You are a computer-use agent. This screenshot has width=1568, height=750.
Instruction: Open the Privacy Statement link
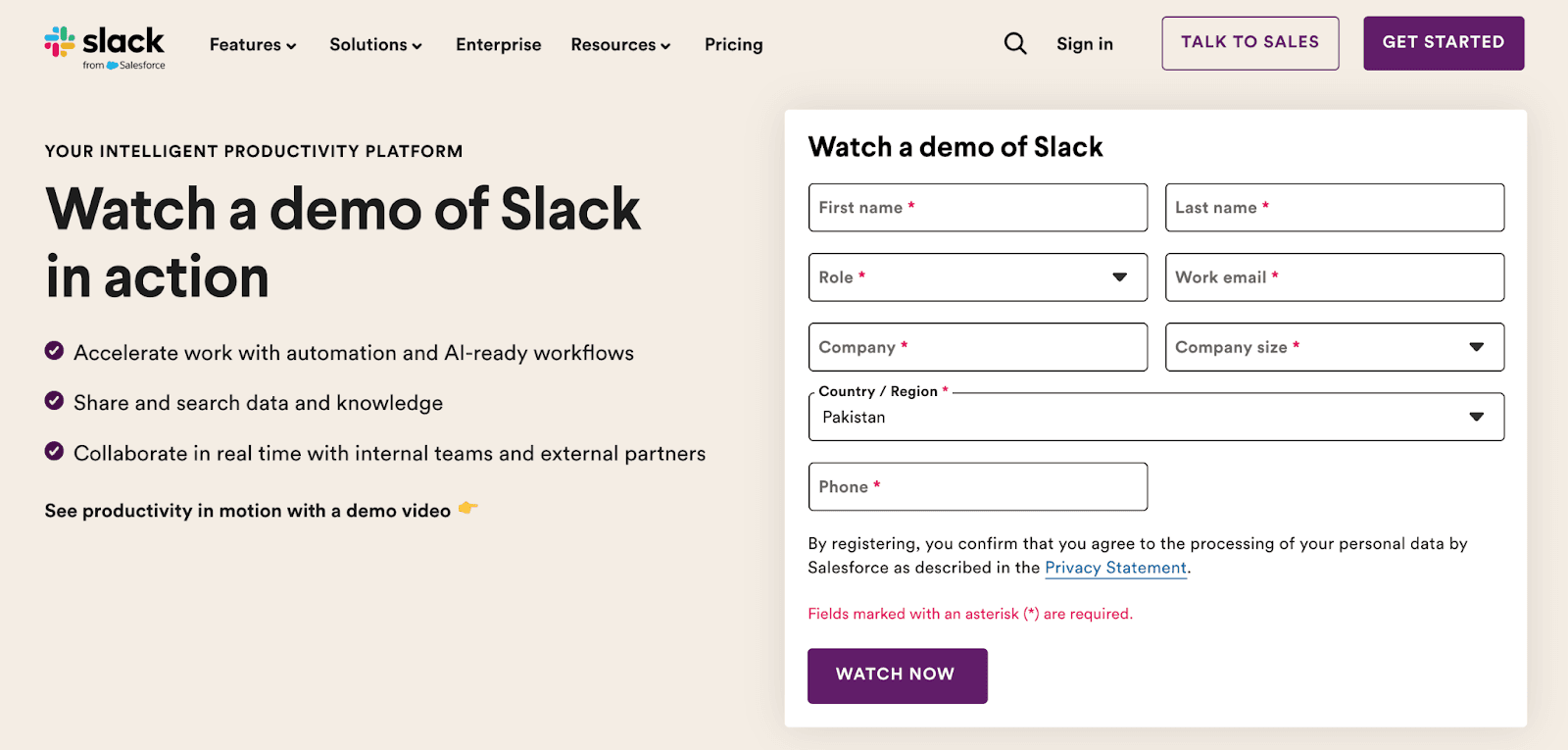(x=1116, y=568)
